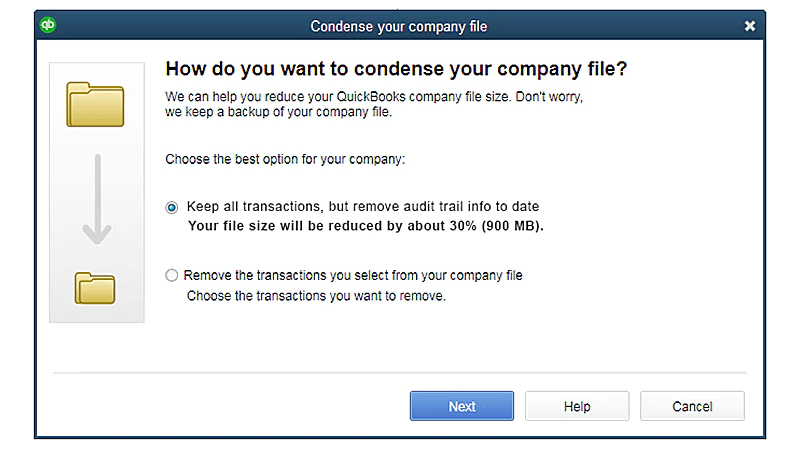Click the 'Remove the transactions you select' label

click(353, 276)
